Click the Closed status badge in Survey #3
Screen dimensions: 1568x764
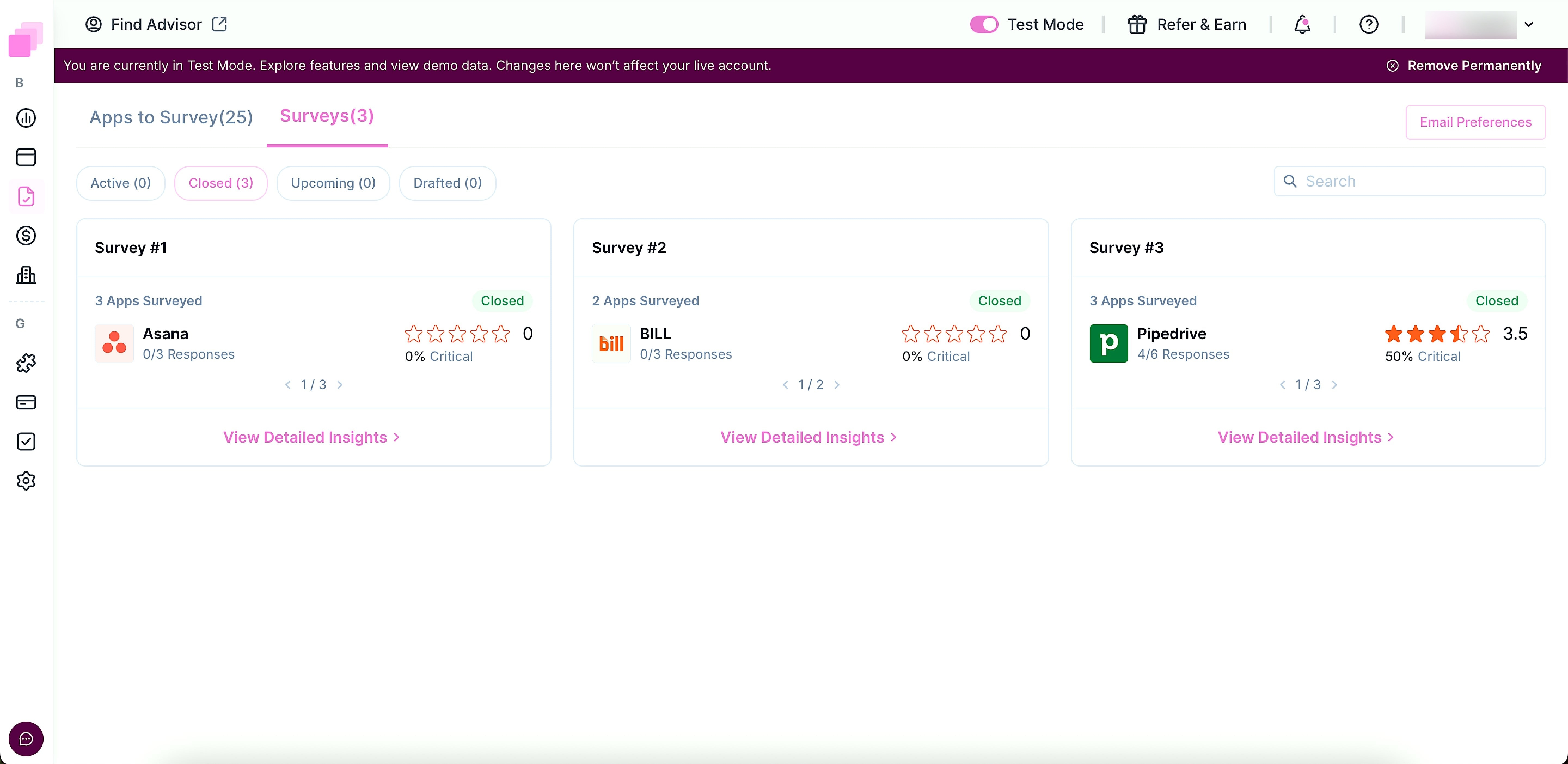(1496, 300)
